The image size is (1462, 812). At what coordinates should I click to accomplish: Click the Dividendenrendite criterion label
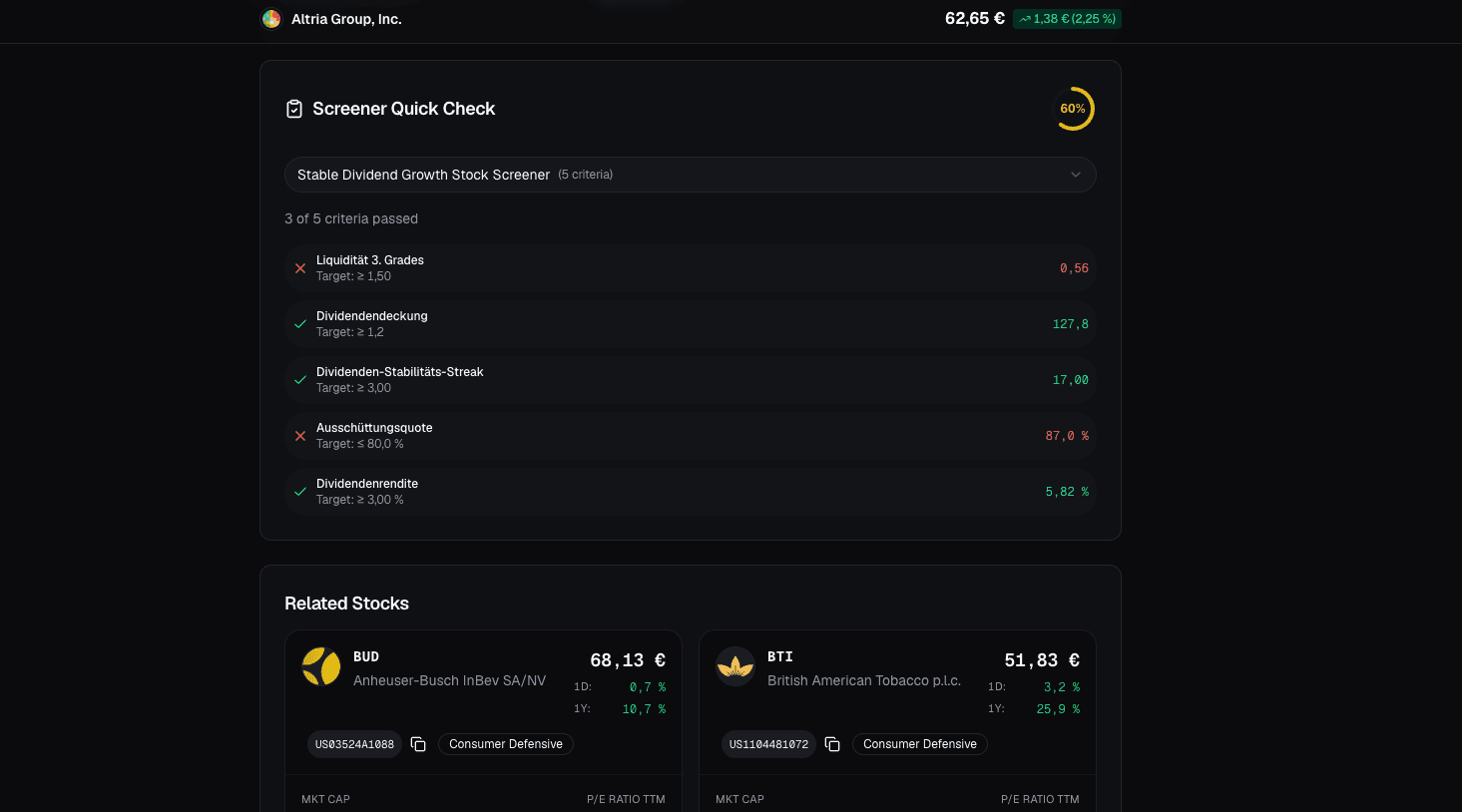click(367, 484)
